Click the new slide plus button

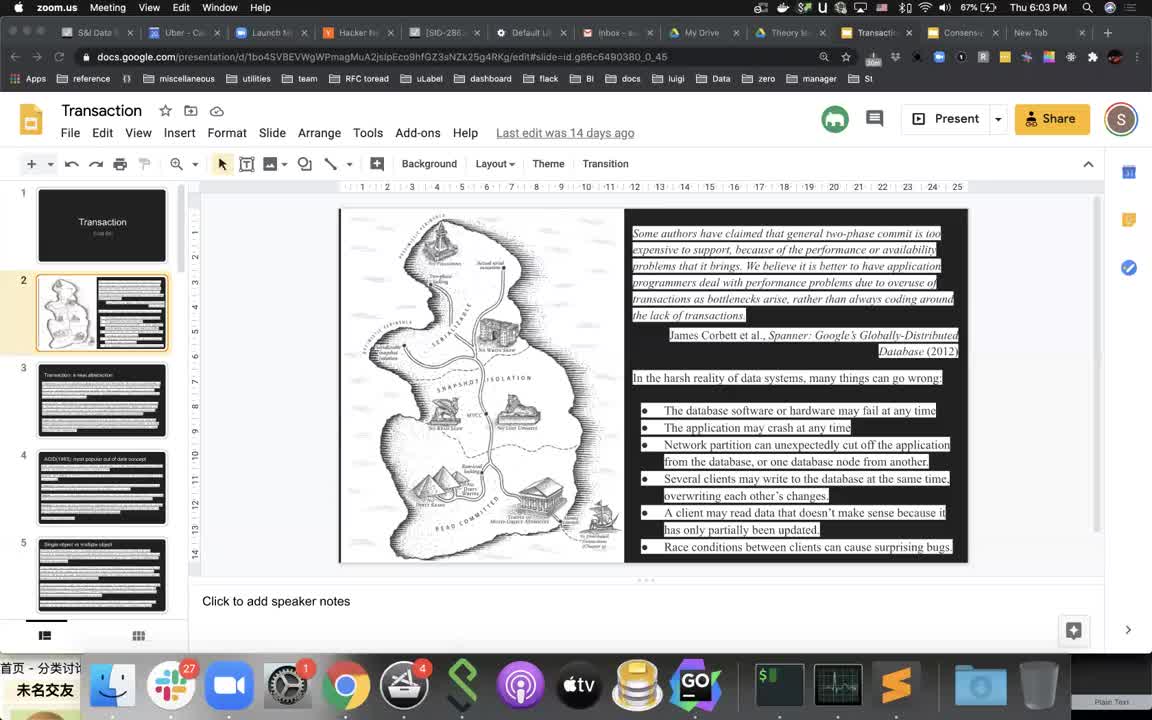[31, 164]
